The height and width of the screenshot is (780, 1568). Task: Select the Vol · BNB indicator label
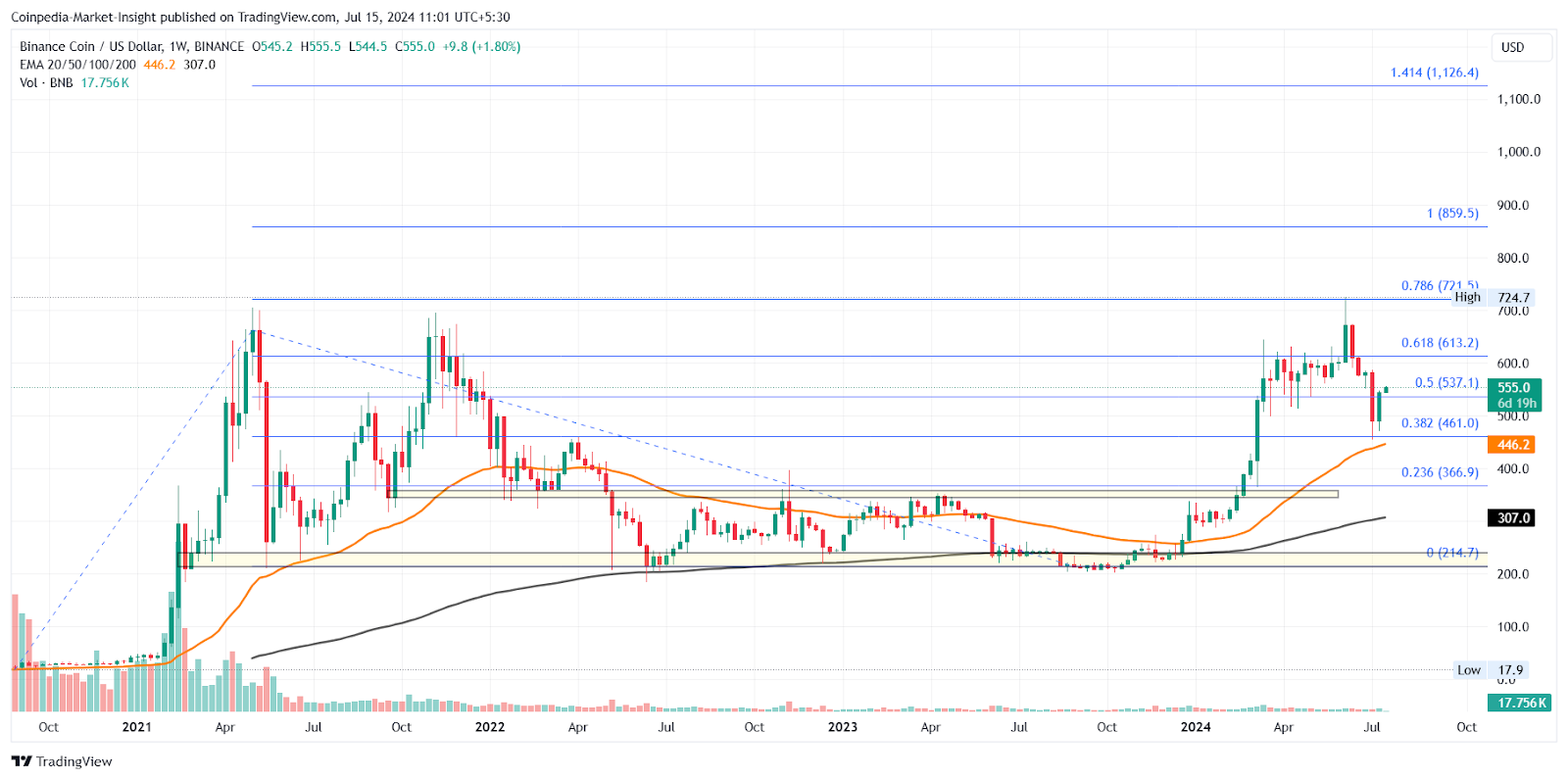click(47, 83)
